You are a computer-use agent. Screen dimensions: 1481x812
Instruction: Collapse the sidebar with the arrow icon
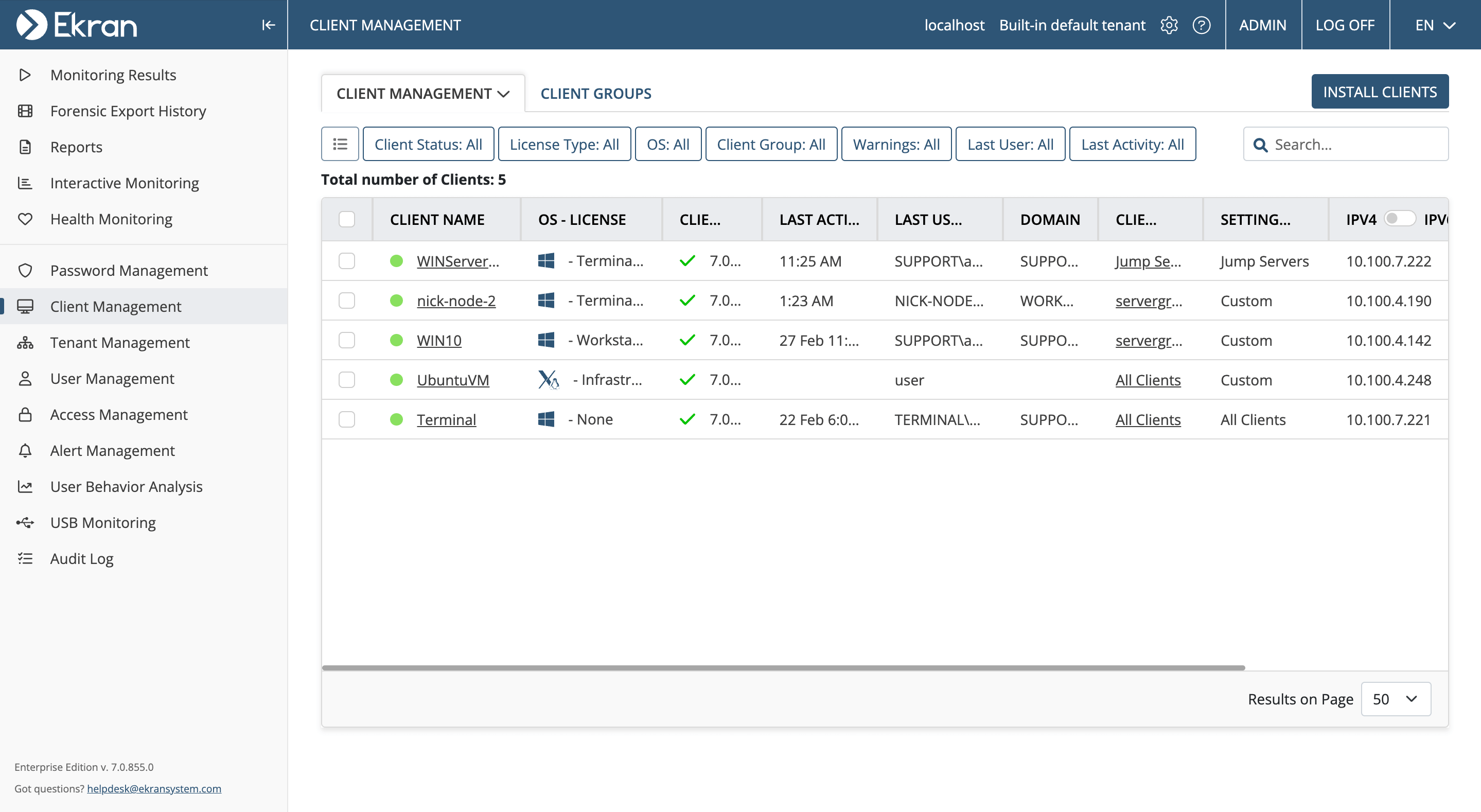point(268,25)
